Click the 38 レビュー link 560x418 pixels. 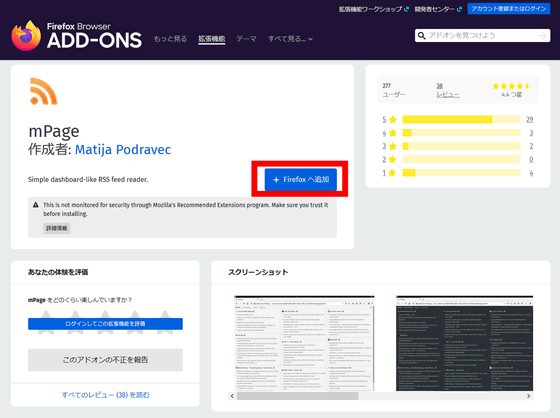(448, 90)
